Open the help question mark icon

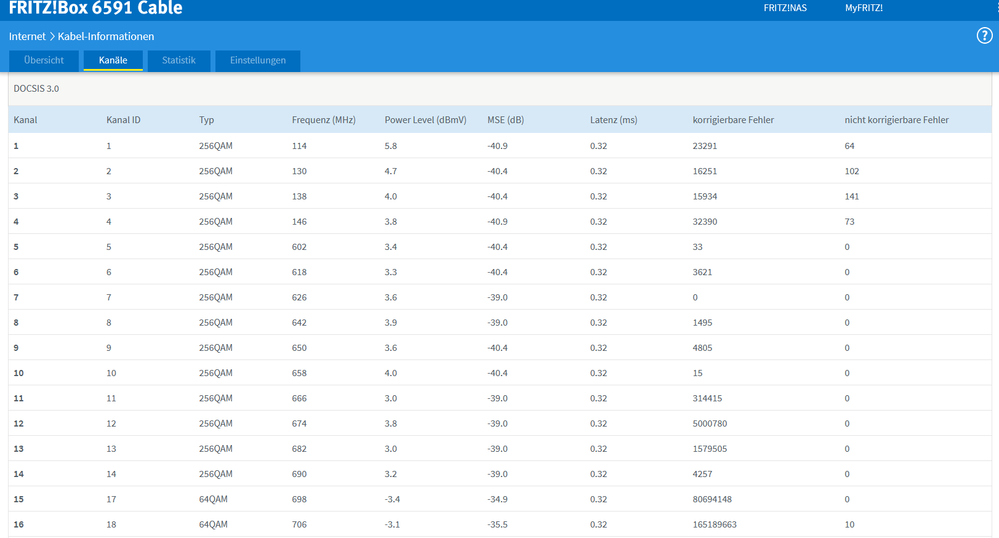pyautogui.click(x=984, y=36)
